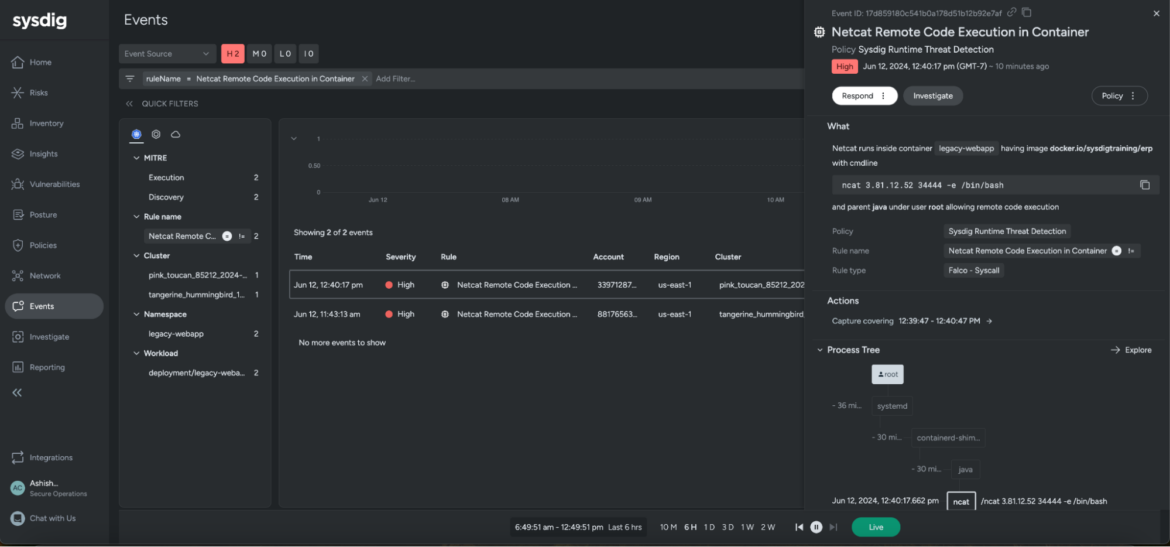The image size is (1170, 547).
Task: Open the Policy options button
Action: coord(1119,96)
